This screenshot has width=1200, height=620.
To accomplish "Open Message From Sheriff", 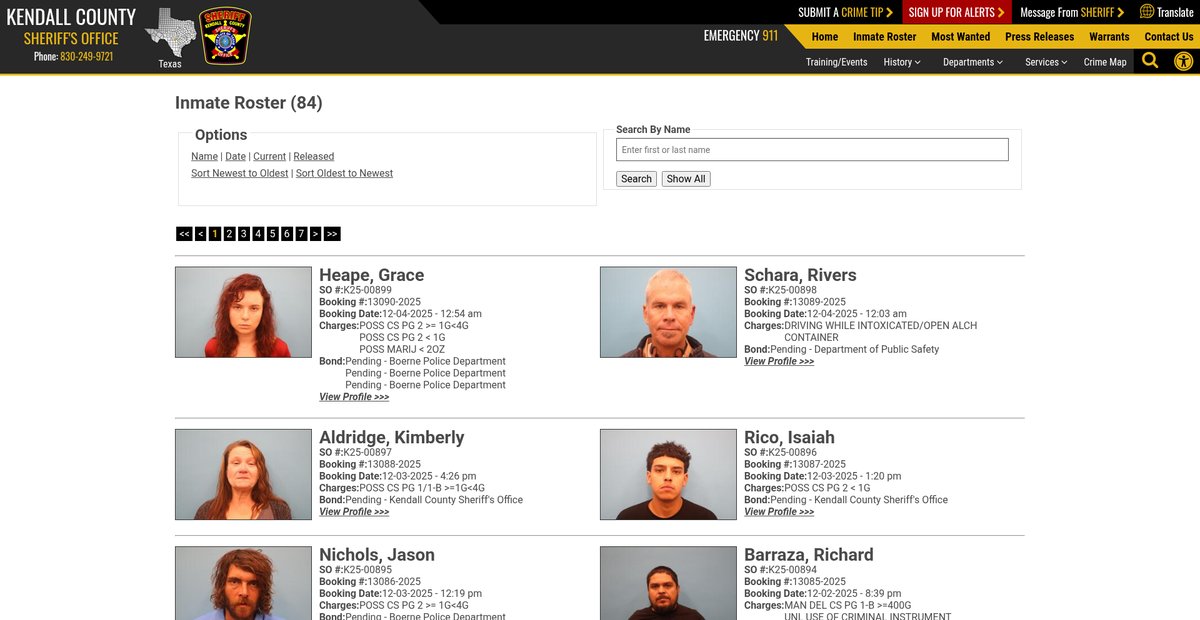I will tap(1072, 12).
